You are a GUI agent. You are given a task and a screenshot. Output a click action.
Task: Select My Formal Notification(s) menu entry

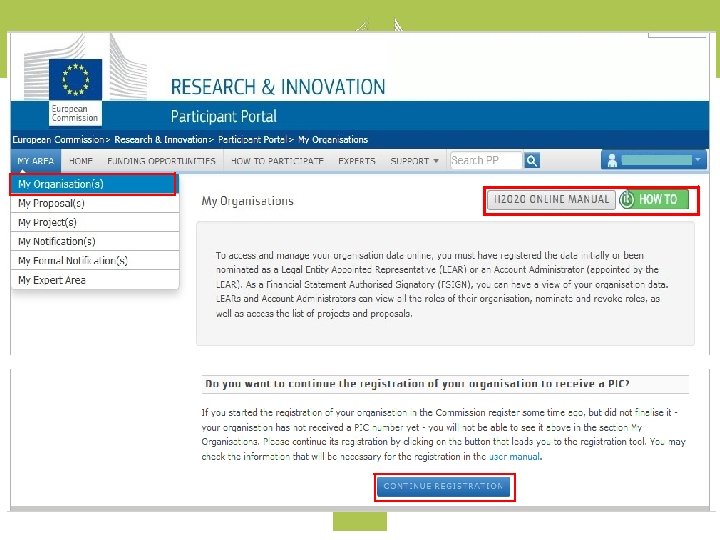tap(95, 260)
